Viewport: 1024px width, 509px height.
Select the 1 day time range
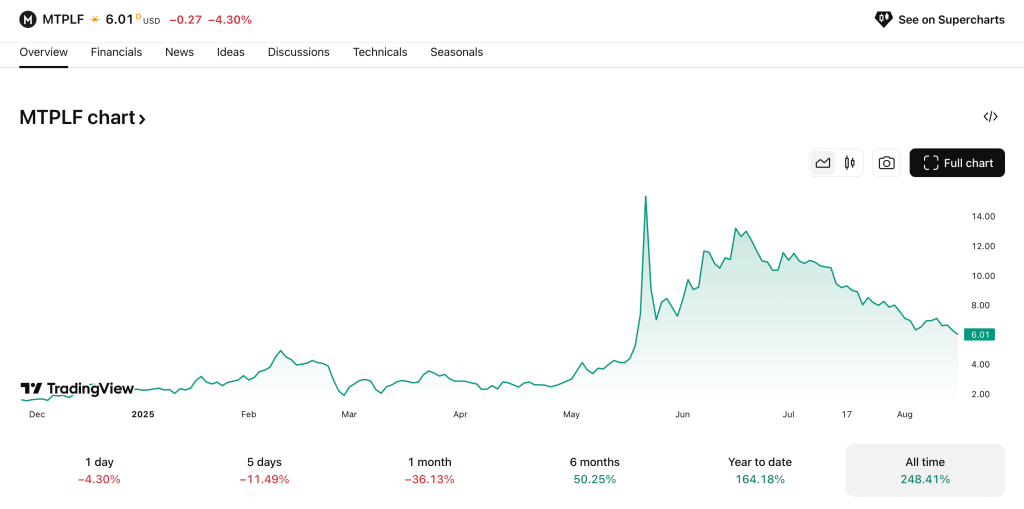99,470
